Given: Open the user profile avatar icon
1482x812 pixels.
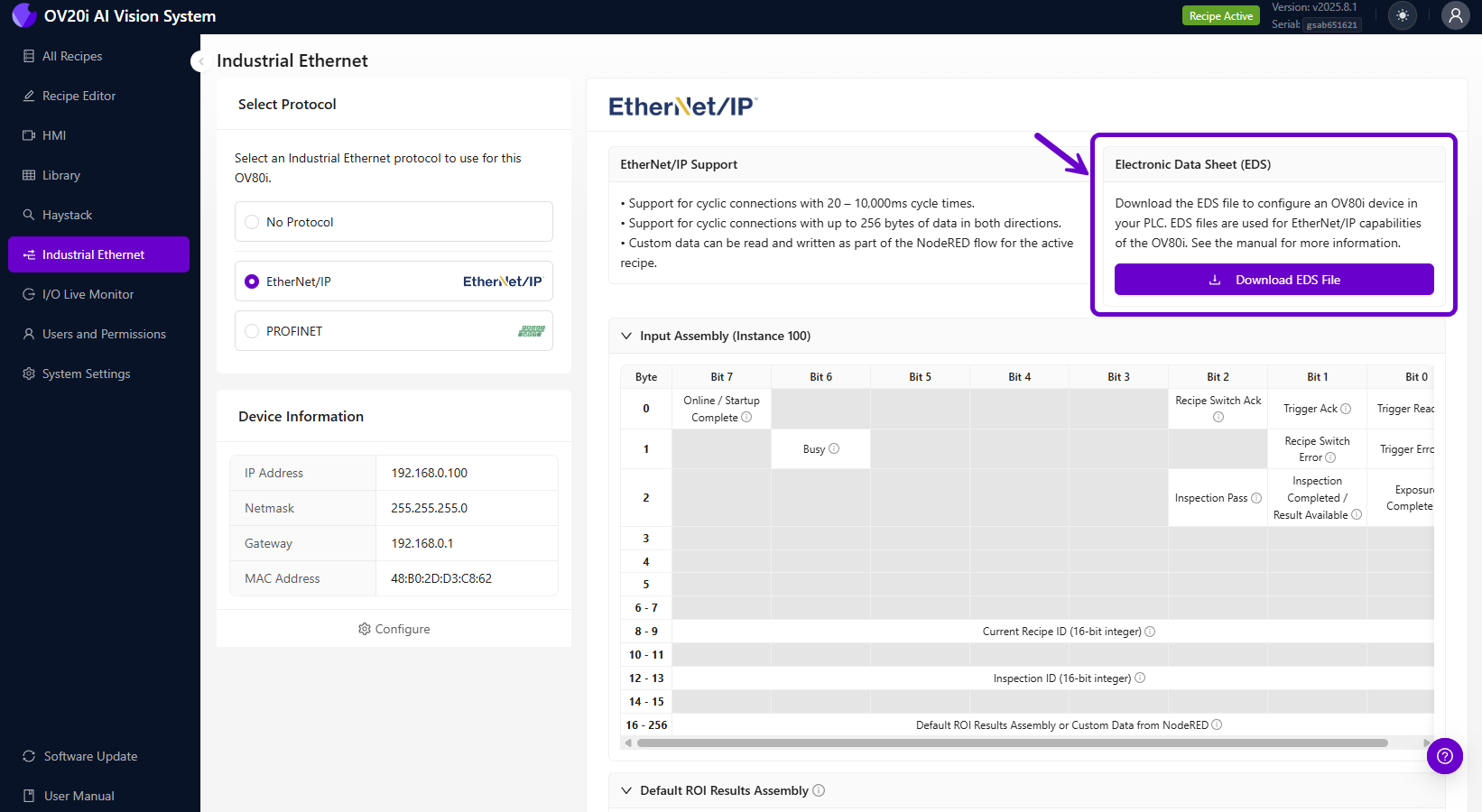Looking at the screenshot, I should pyautogui.click(x=1455, y=16).
